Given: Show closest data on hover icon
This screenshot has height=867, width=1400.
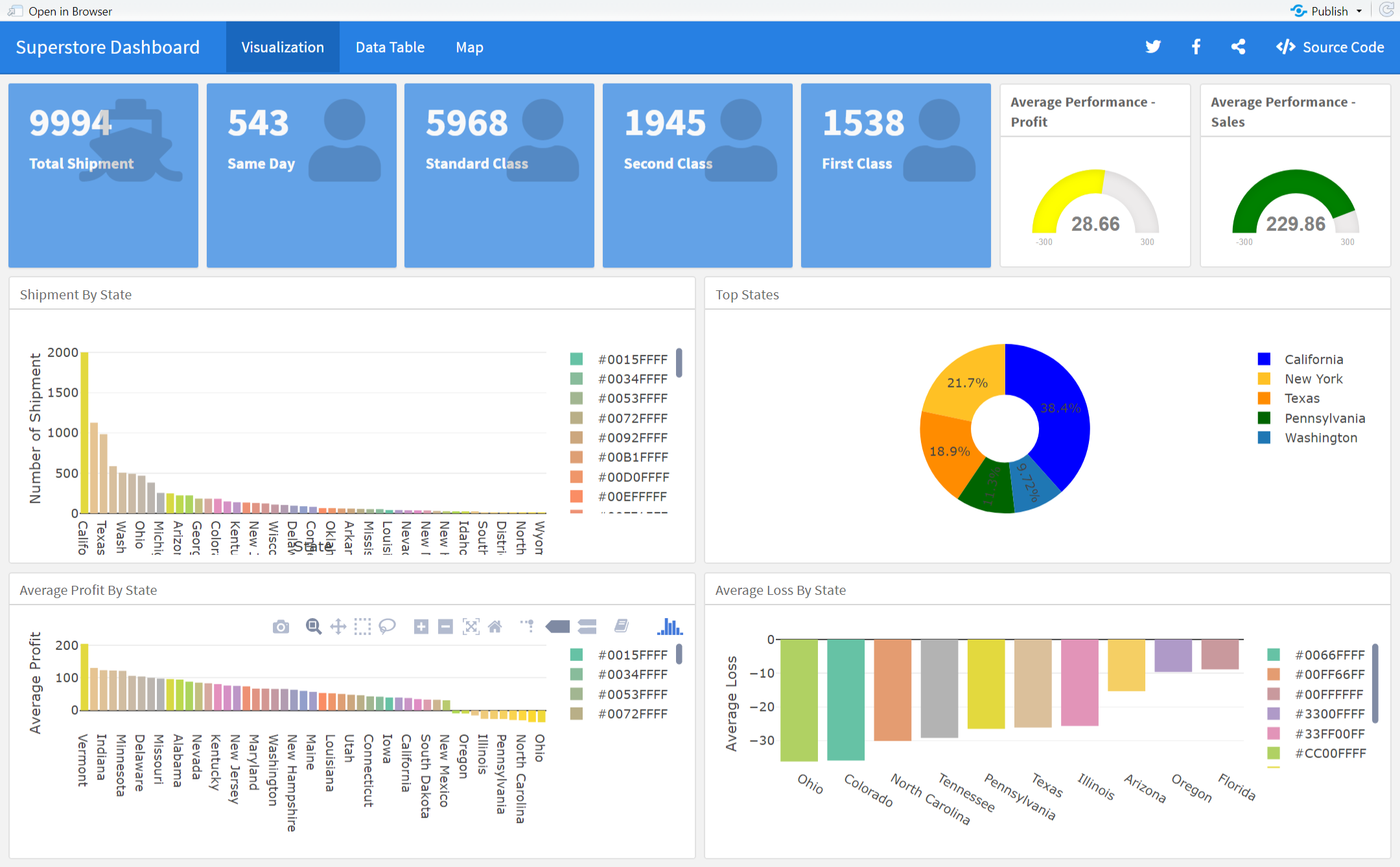Looking at the screenshot, I should pyautogui.click(x=557, y=627).
